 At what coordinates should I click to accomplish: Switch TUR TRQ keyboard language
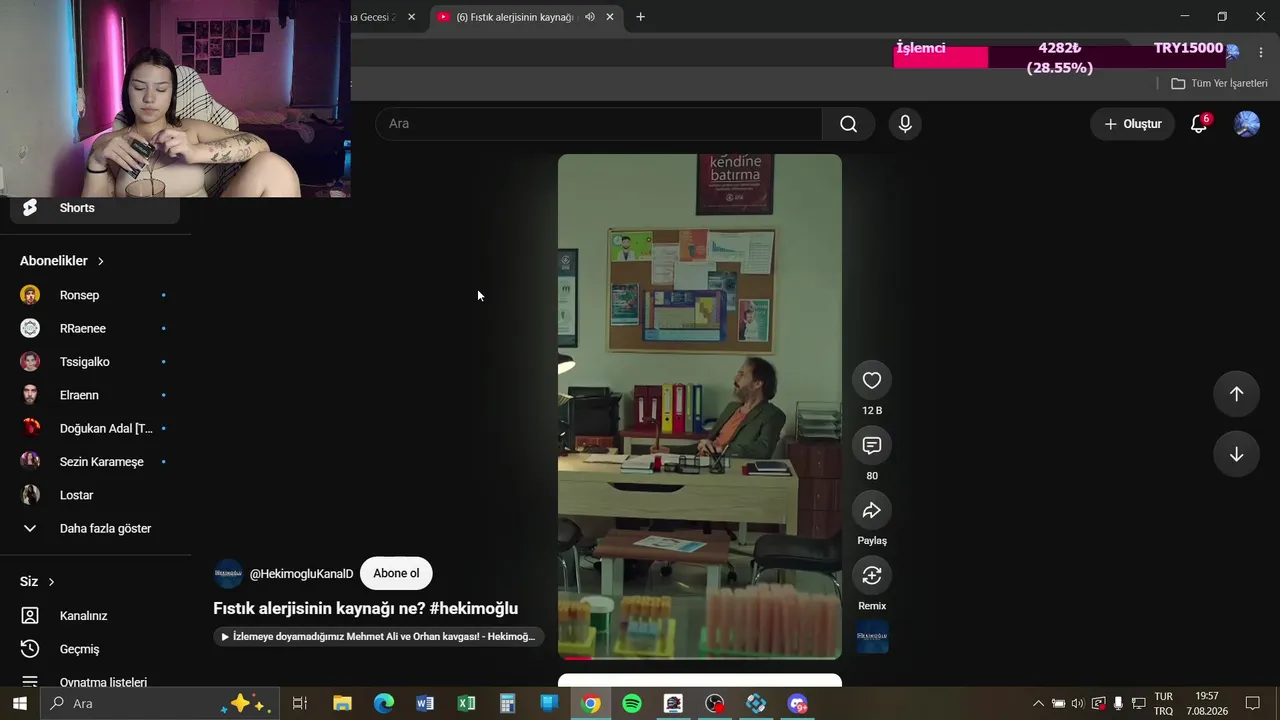[x=1164, y=704]
